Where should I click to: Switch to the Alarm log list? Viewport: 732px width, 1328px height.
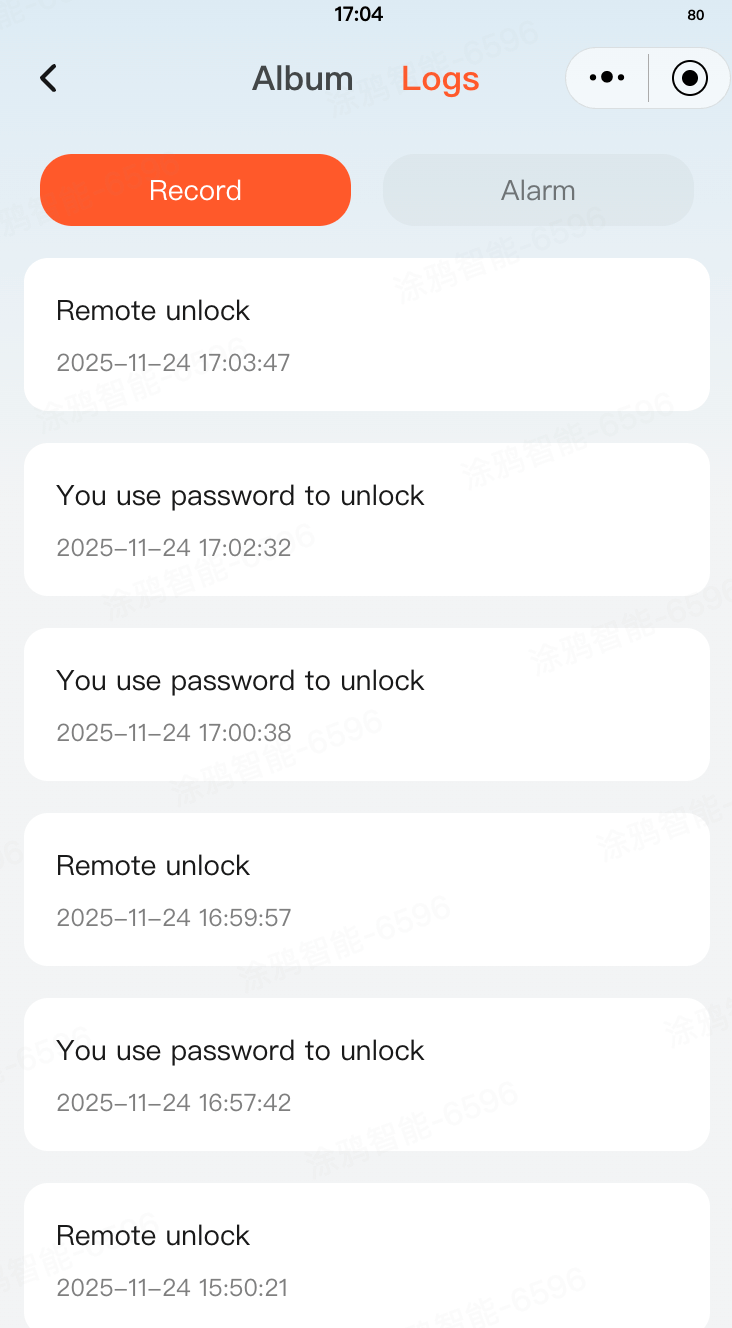coord(538,190)
